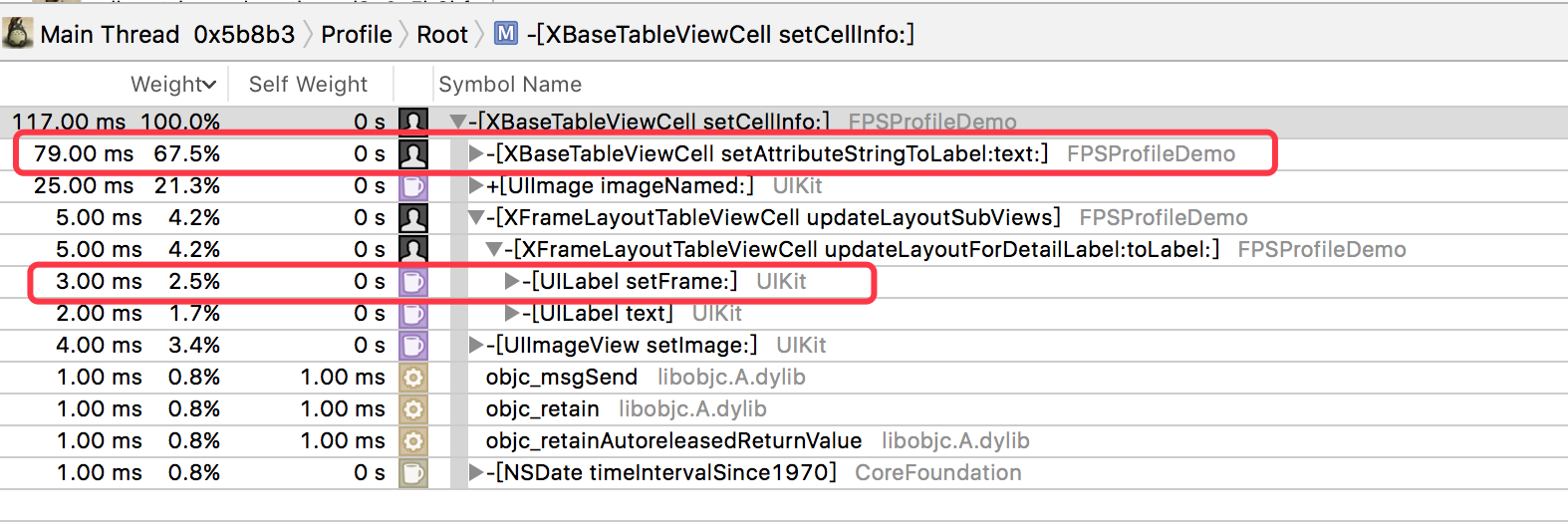Collapse the root setCellInfo: row

coord(458,123)
